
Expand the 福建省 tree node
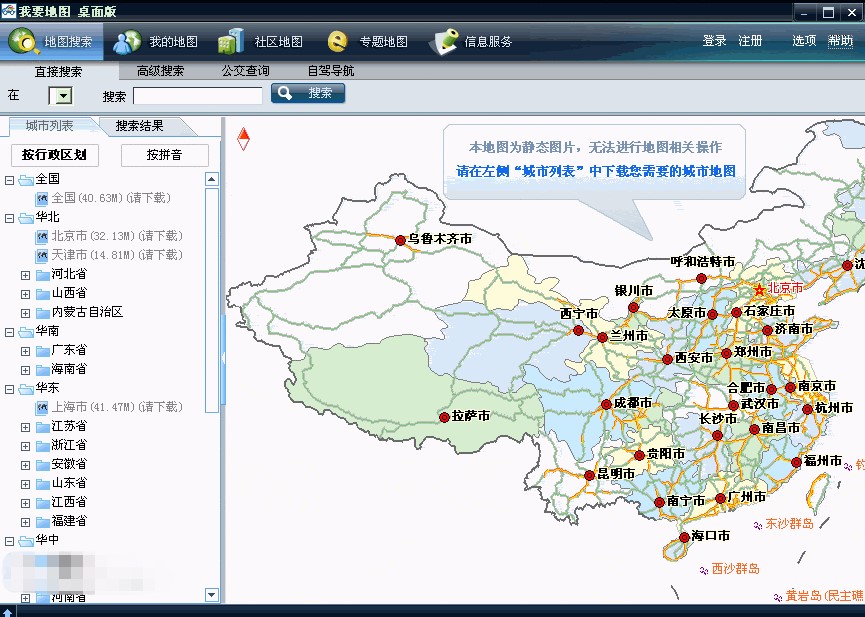(x=25, y=522)
